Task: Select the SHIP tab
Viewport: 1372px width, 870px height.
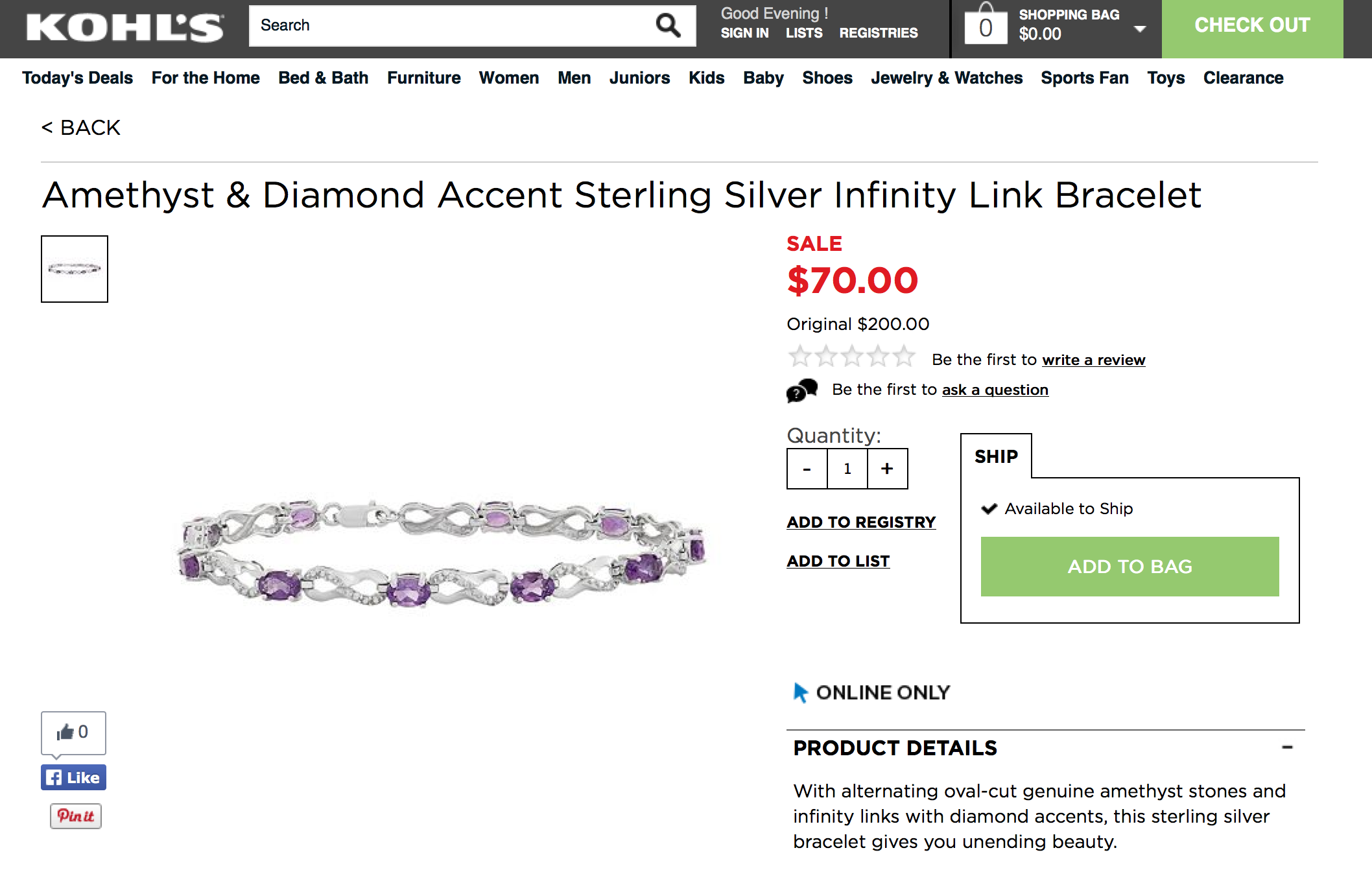Action: tap(996, 456)
